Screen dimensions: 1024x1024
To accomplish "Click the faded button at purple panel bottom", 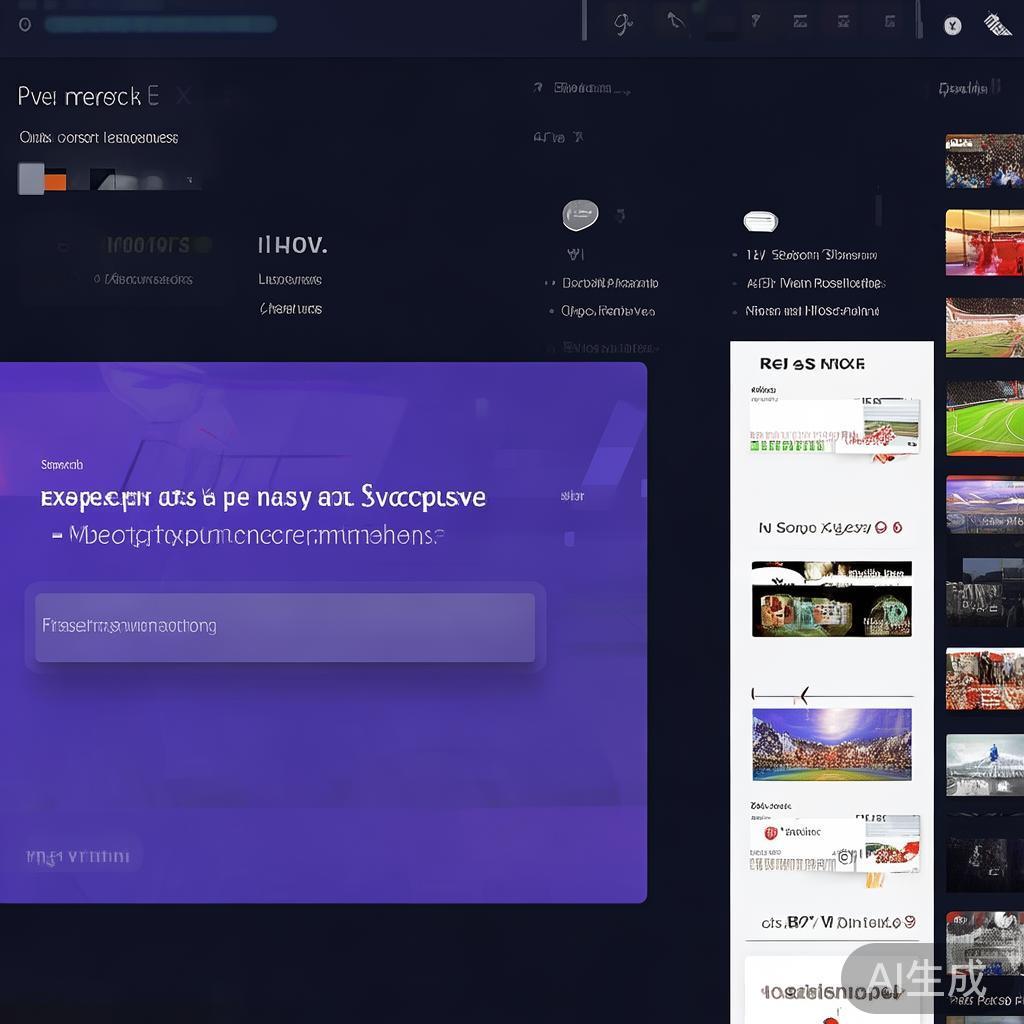I will (78, 856).
